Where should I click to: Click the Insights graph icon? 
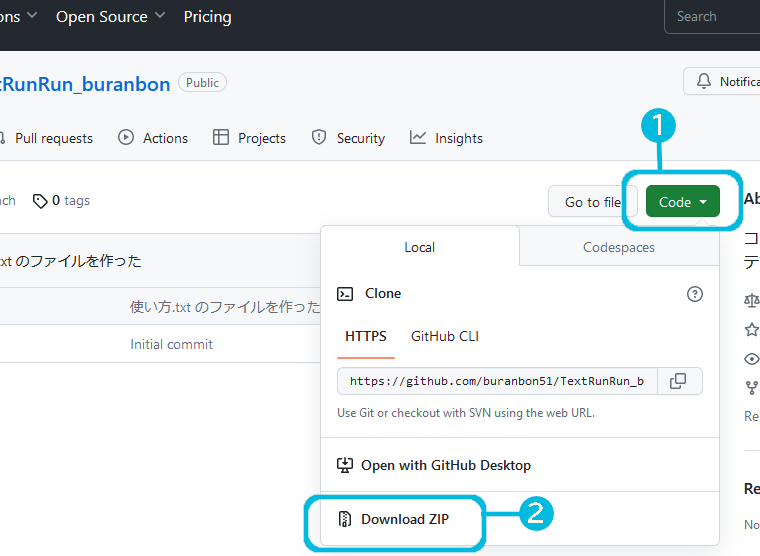418,138
